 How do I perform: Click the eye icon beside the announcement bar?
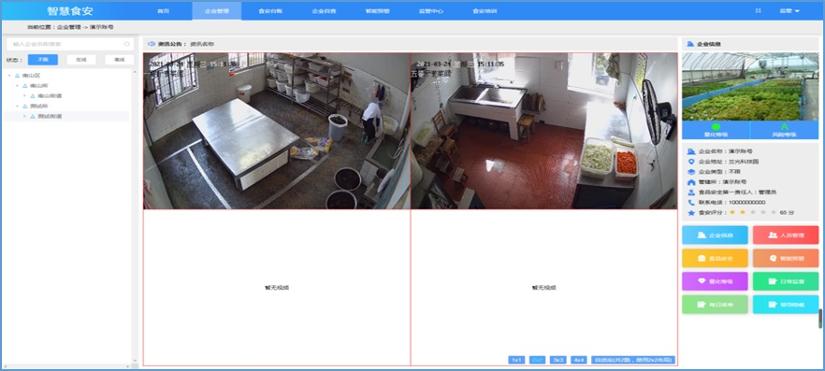click(152, 44)
